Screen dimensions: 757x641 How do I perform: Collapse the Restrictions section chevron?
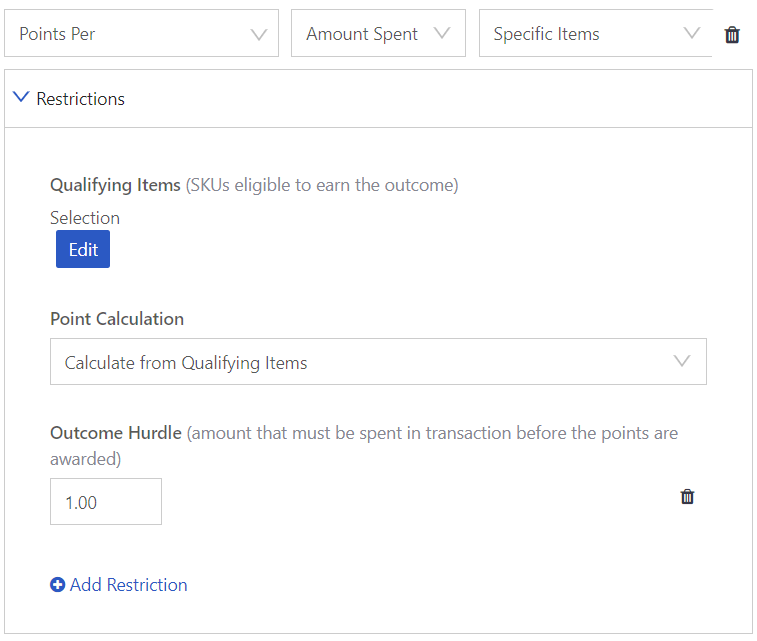click(x=21, y=97)
